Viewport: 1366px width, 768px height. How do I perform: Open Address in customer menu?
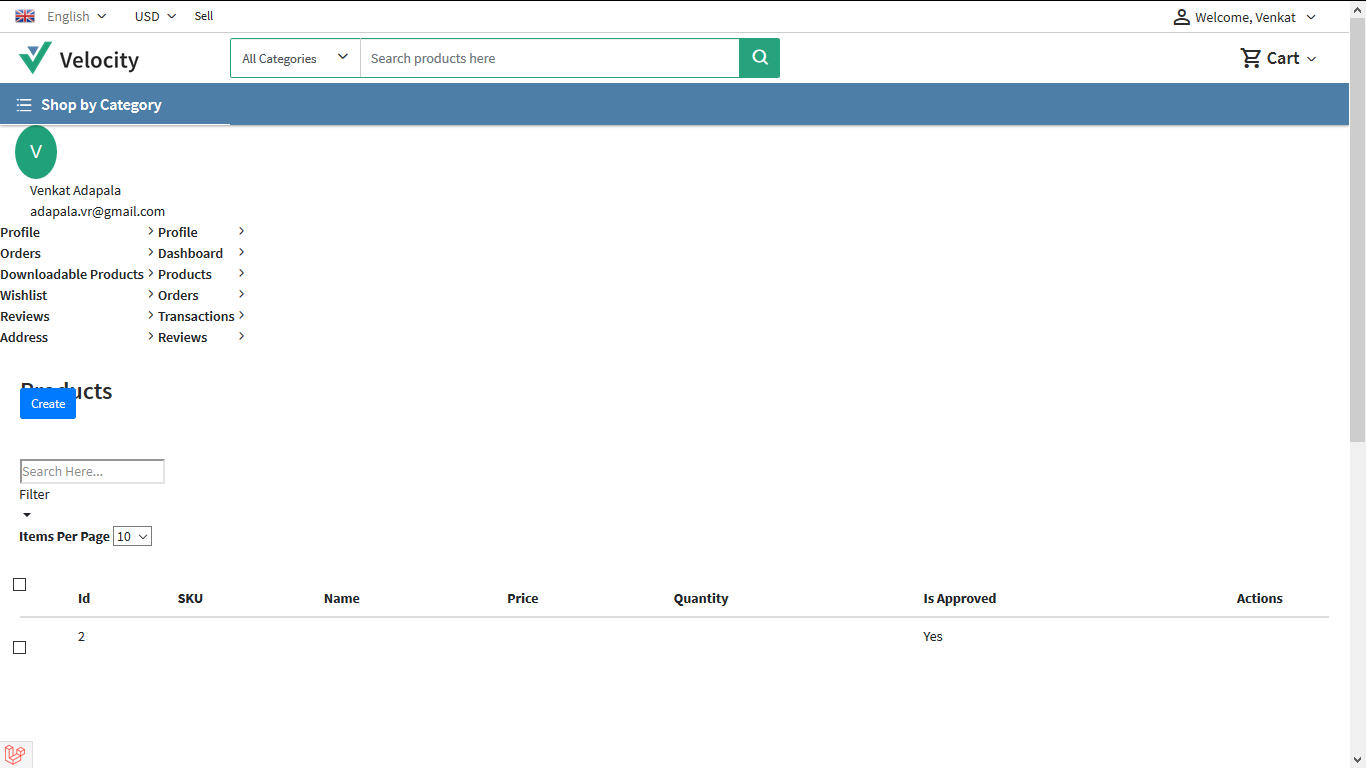(x=24, y=337)
